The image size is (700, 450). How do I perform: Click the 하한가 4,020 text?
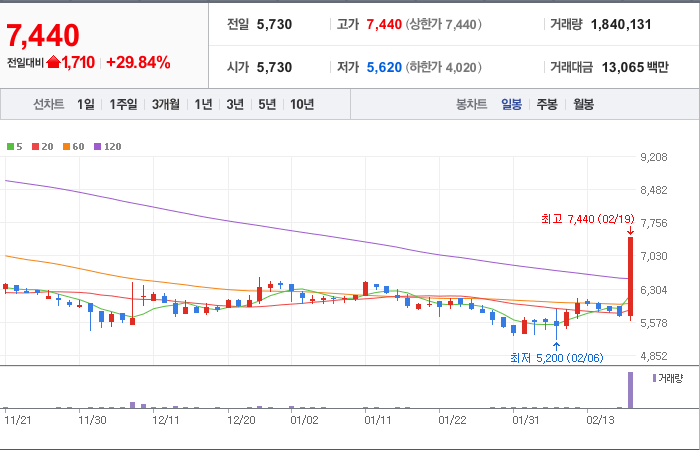click(x=444, y=67)
